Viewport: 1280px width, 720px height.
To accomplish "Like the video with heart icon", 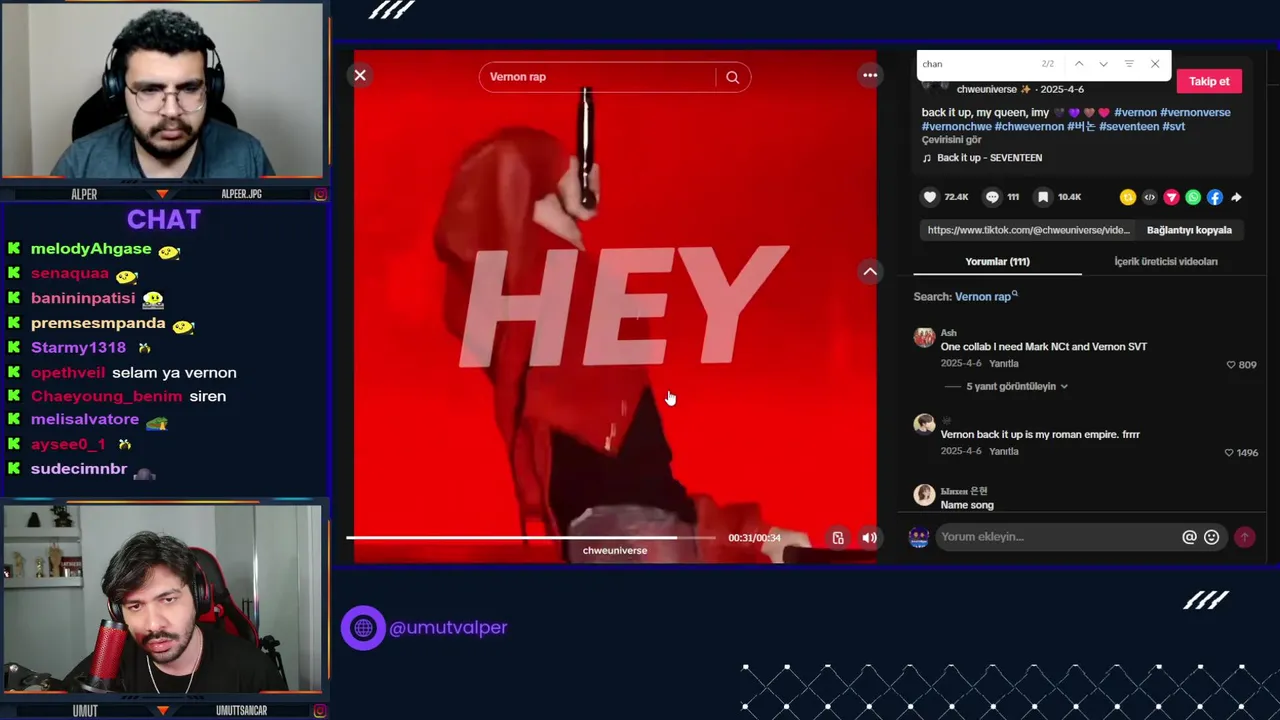I will 930,197.
